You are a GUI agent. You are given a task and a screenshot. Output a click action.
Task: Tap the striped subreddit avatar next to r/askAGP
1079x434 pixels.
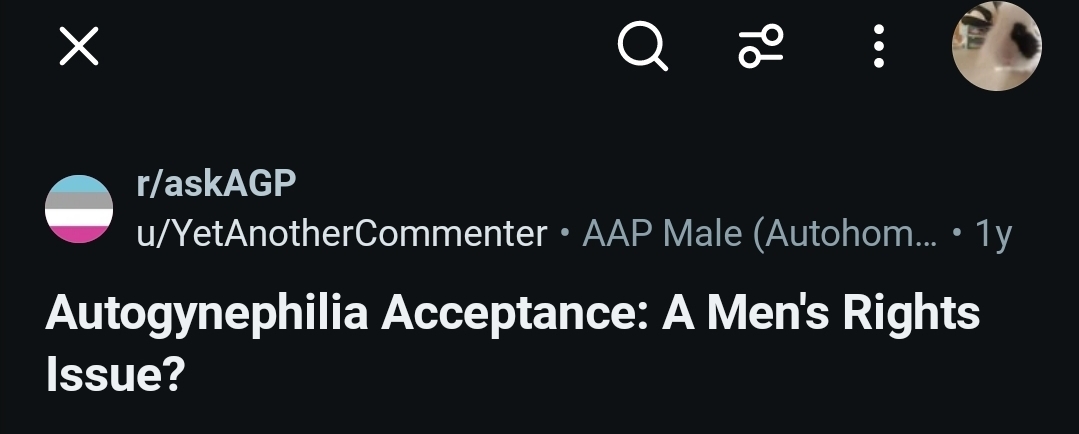pyautogui.click(x=80, y=209)
